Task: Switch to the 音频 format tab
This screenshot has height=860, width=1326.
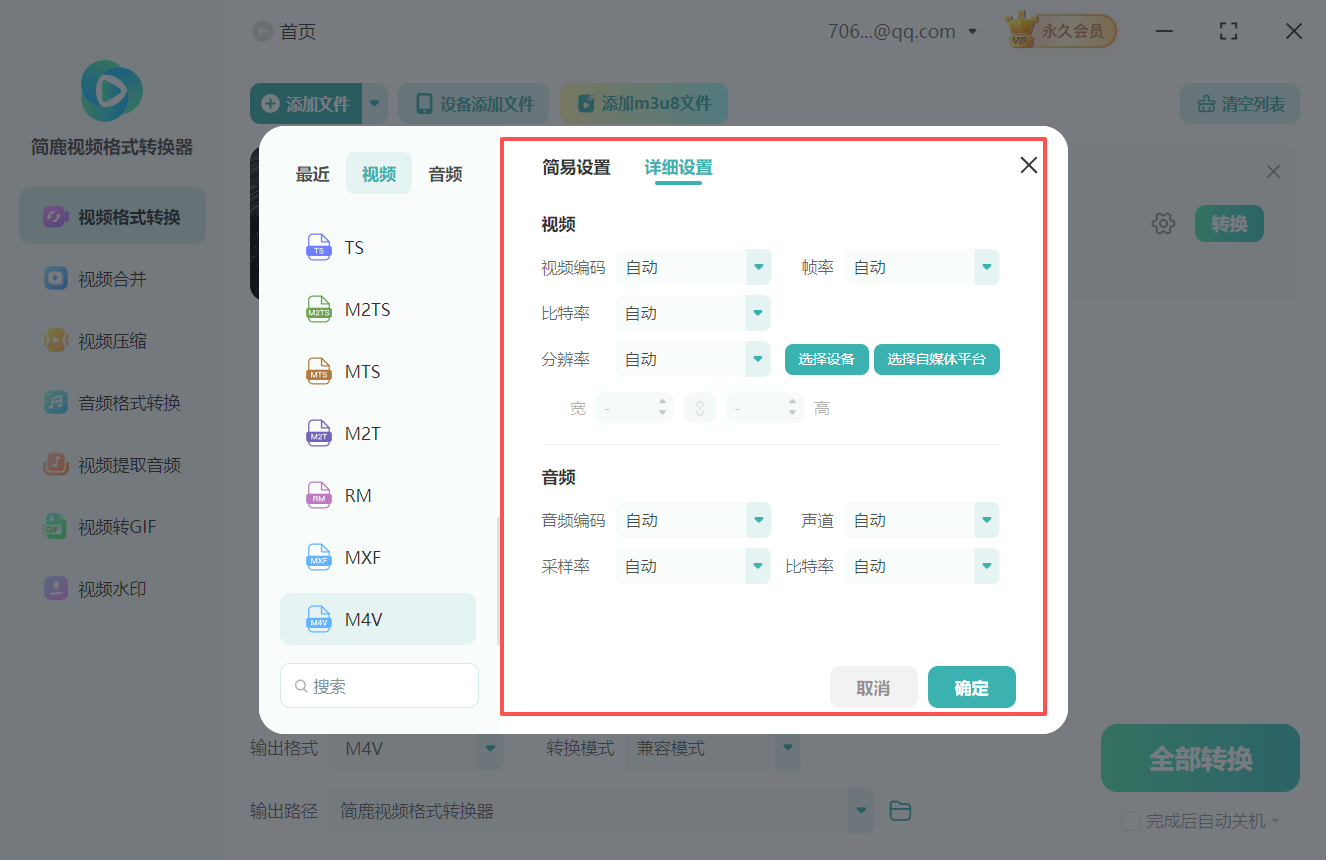Action: click(x=444, y=173)
